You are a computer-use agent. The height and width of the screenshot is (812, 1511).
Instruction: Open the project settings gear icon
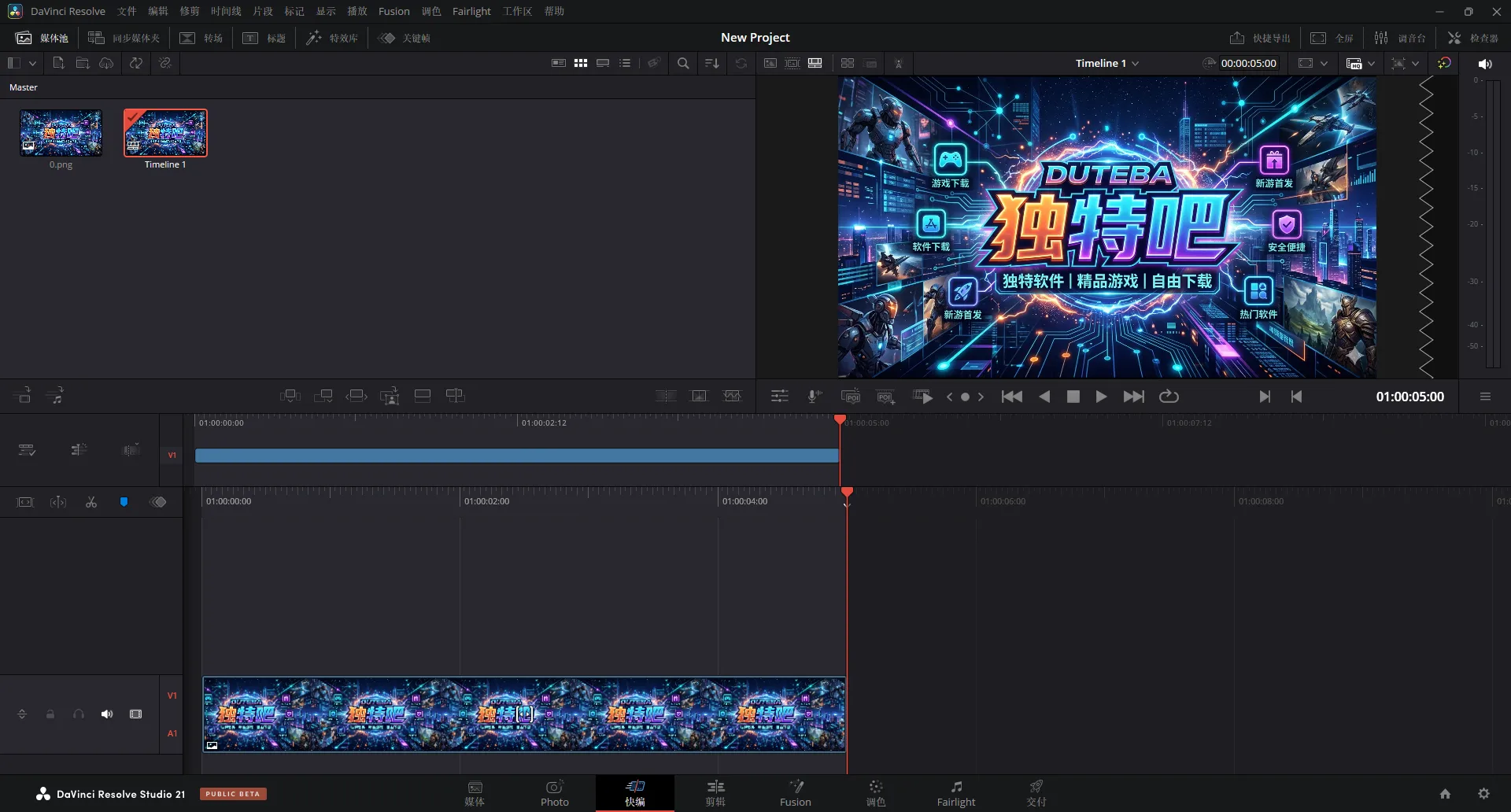(x=1483, y=793)
